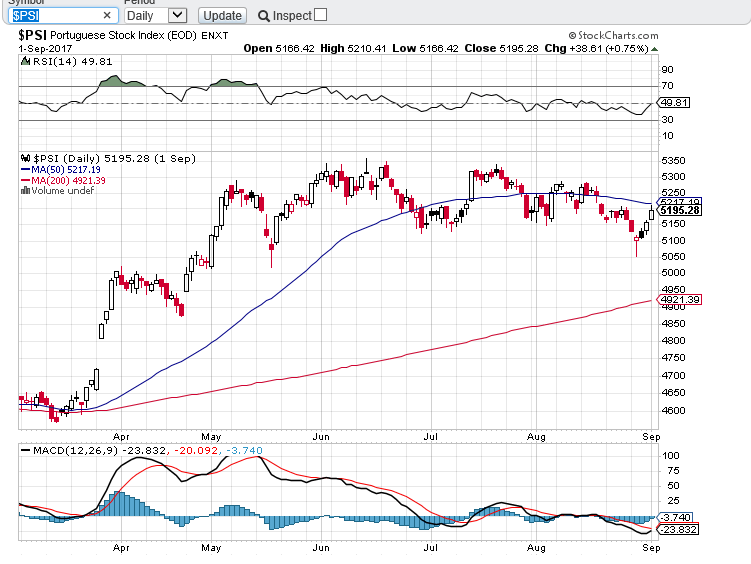751x564 pixels.
Task: Select the $PSI symbol input field
Action: pyautogui.click(x=63, y=15)
